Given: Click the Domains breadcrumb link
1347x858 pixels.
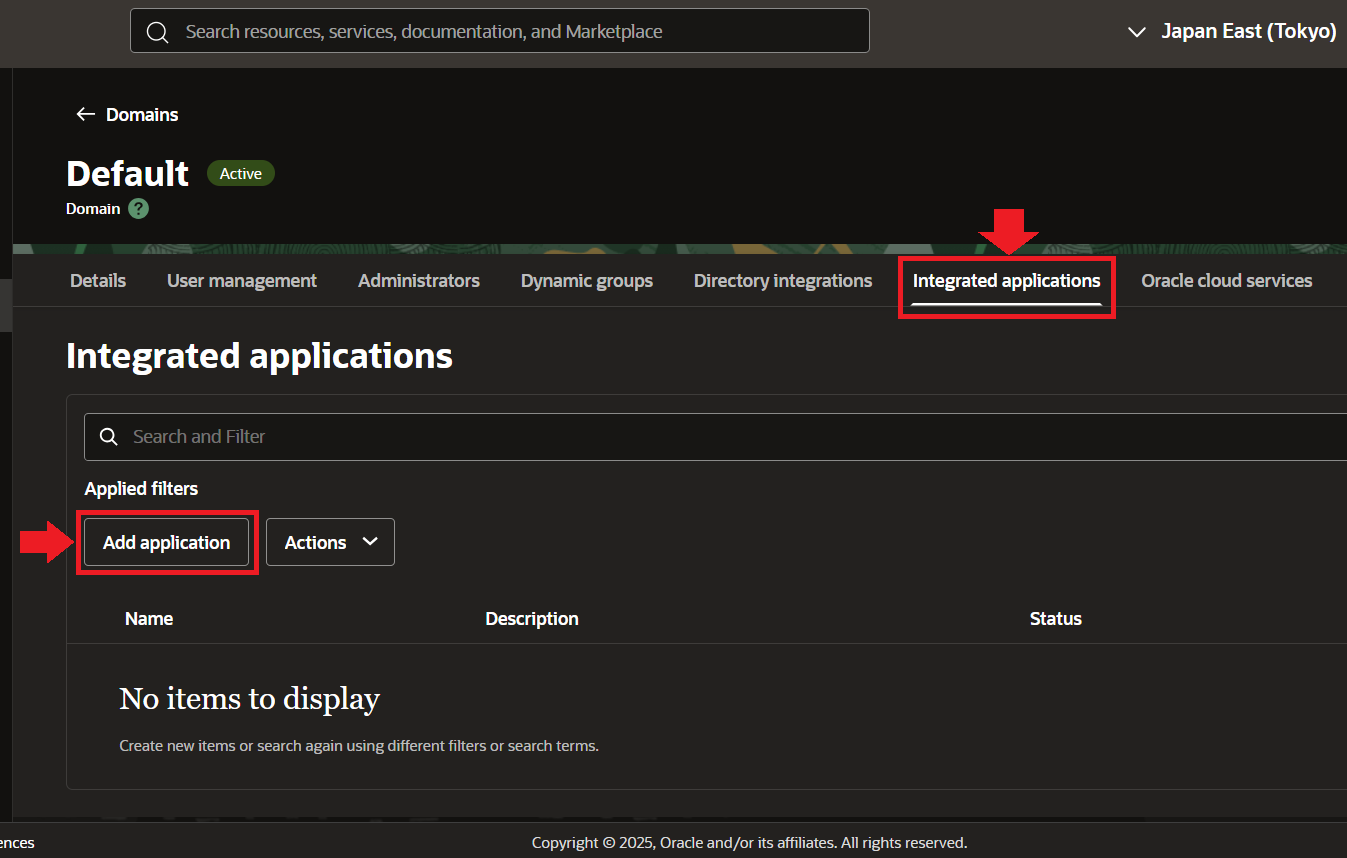Looking at the screenshot, I should (x=142, y=114).
